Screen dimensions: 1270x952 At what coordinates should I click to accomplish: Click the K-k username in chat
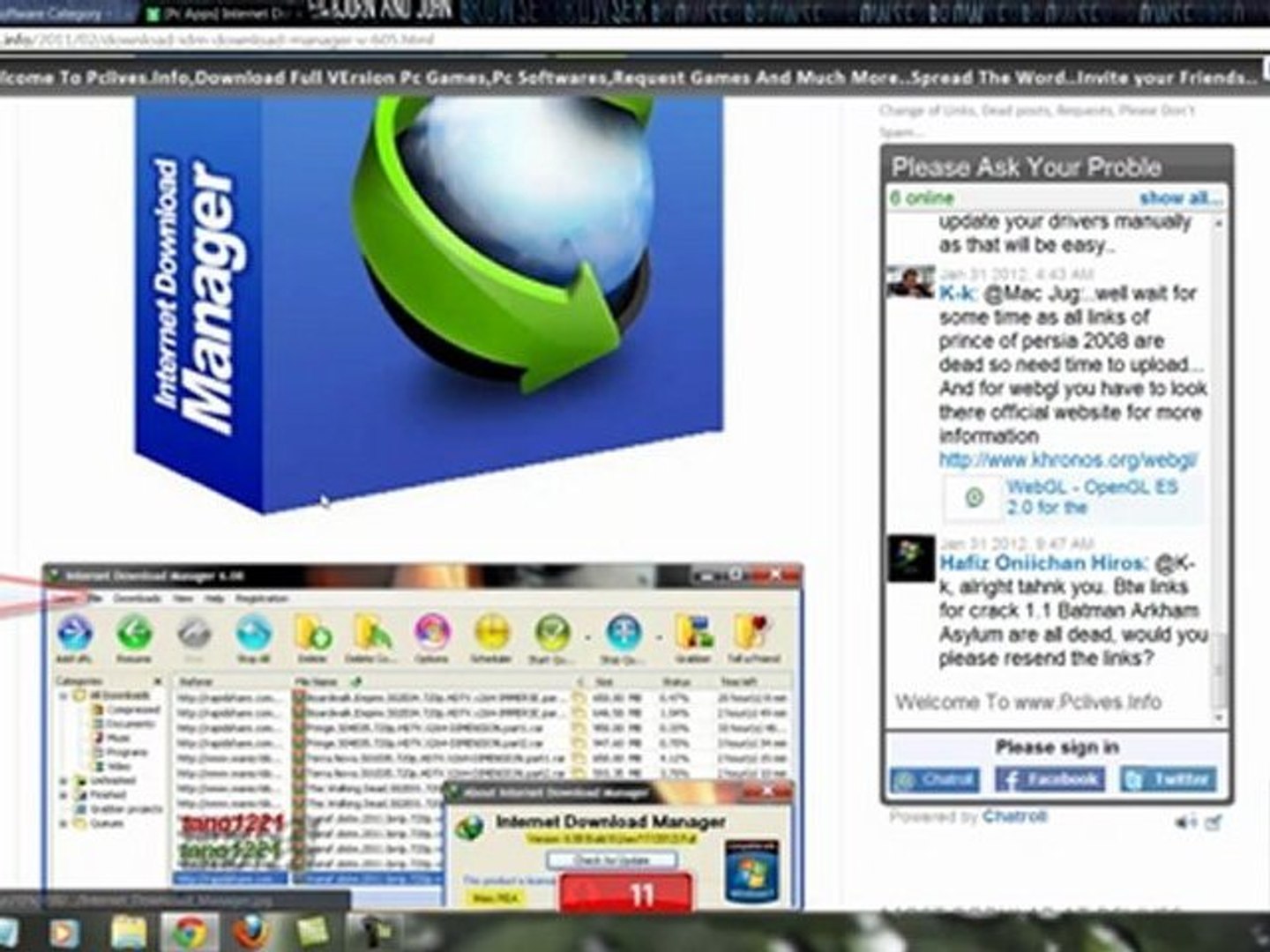pyautogui.click(x=958, y=294)
